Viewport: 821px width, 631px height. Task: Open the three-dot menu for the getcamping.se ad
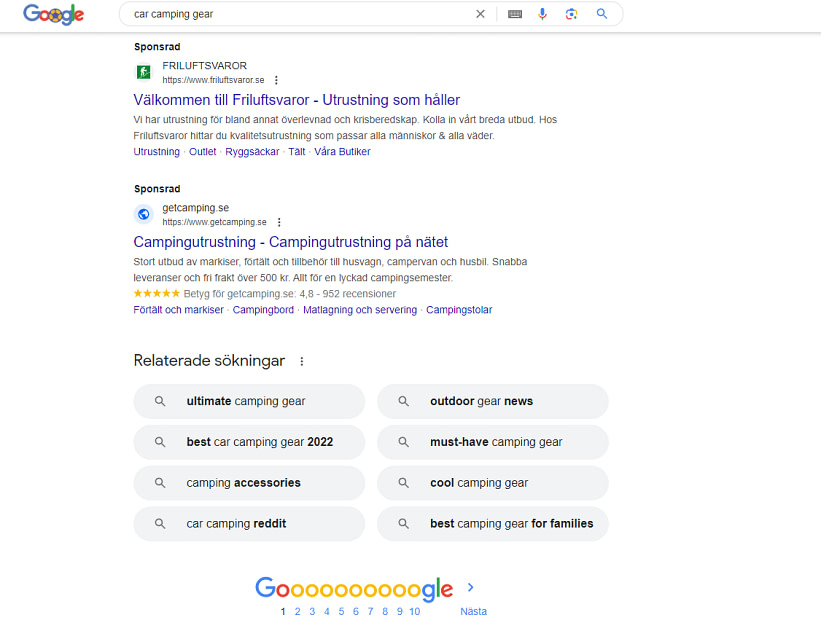pos(279,222)
